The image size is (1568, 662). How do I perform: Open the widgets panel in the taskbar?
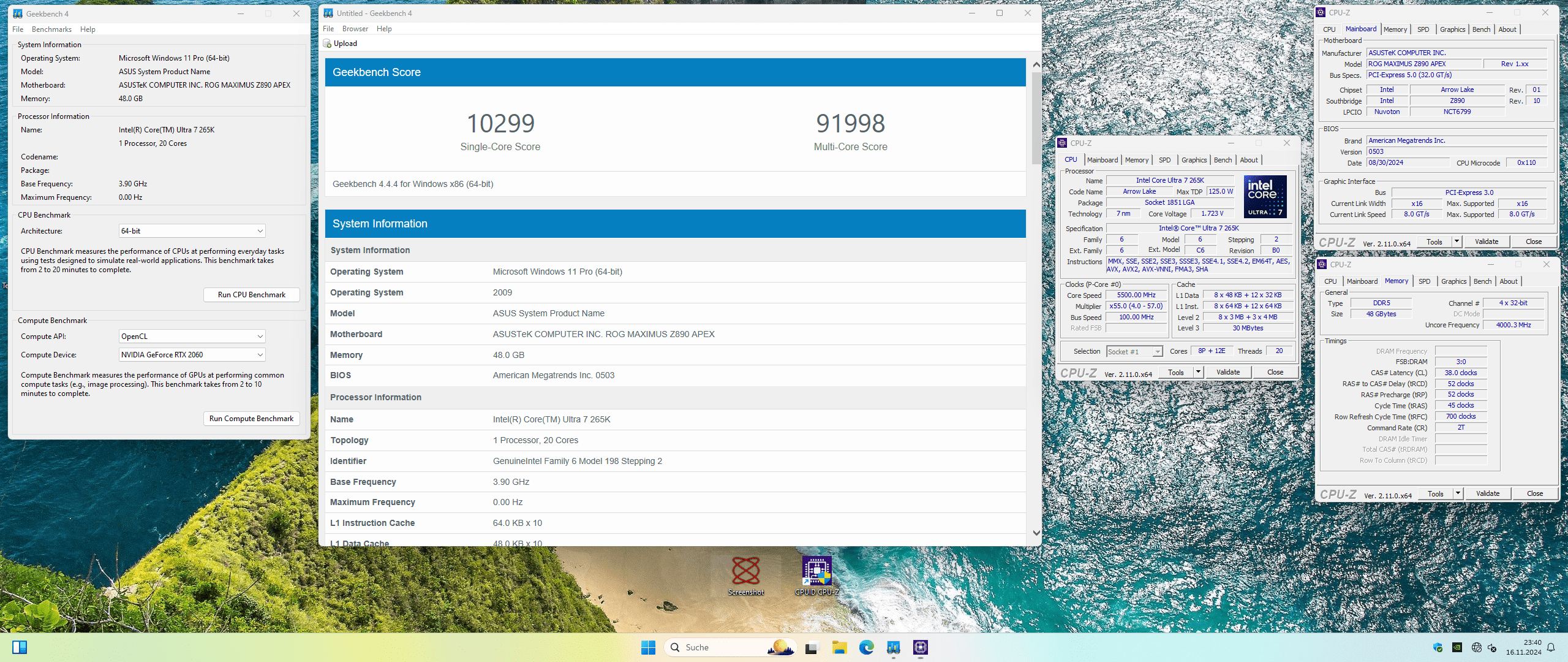(x=20, y=647)
